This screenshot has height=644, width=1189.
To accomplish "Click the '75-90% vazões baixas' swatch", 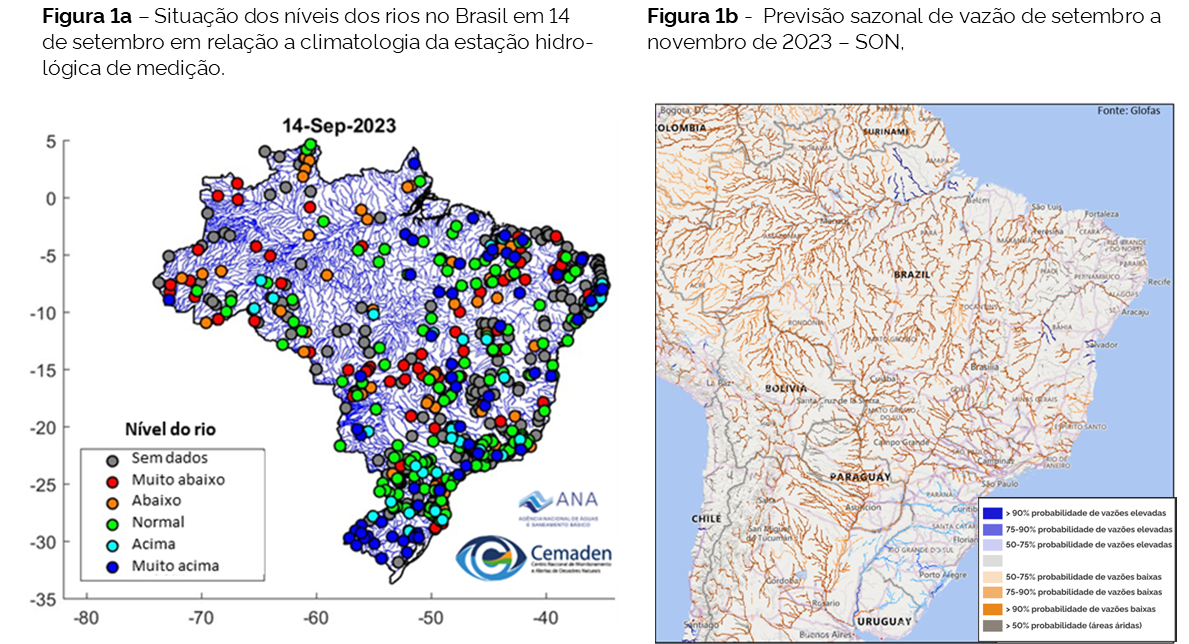I will pos(992,592).
